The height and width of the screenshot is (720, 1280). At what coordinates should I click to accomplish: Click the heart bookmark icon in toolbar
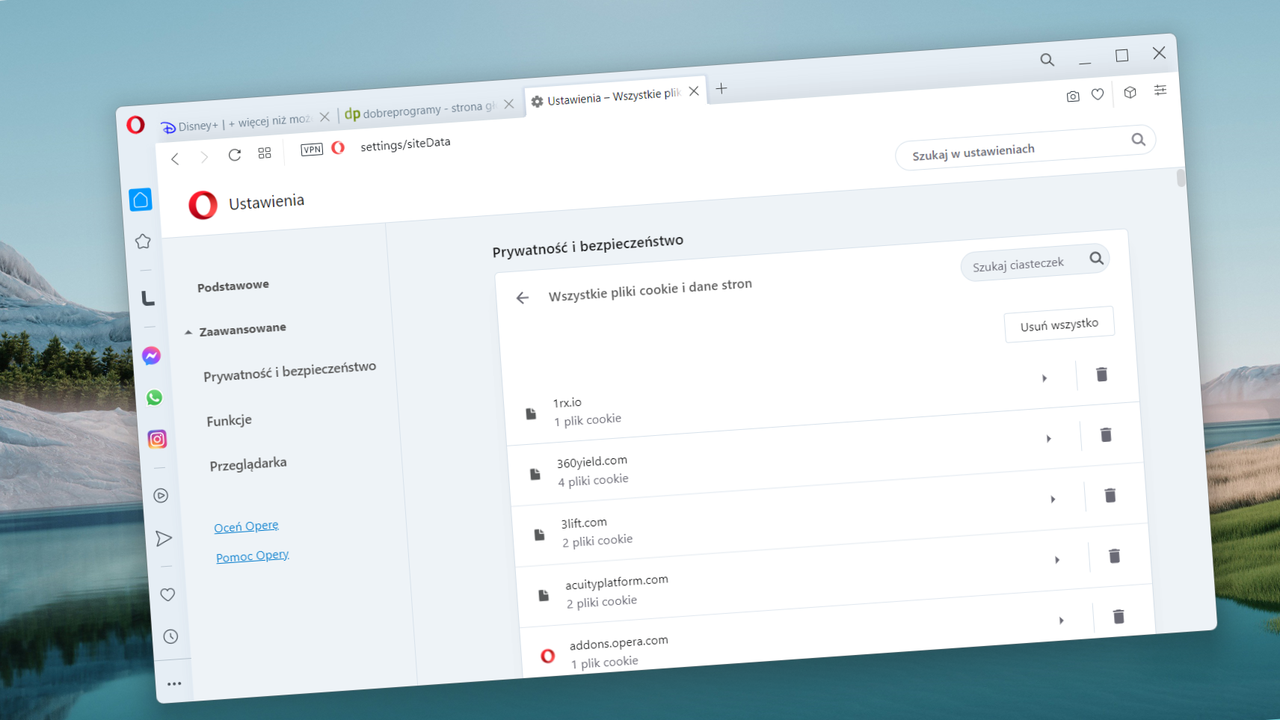pos(1097,95)
